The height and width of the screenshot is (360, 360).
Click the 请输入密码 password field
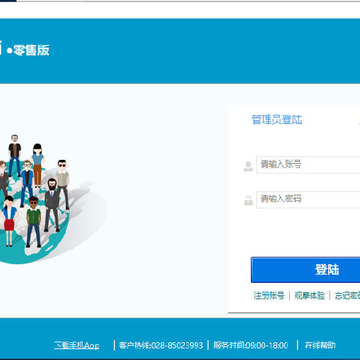[308, 199]
